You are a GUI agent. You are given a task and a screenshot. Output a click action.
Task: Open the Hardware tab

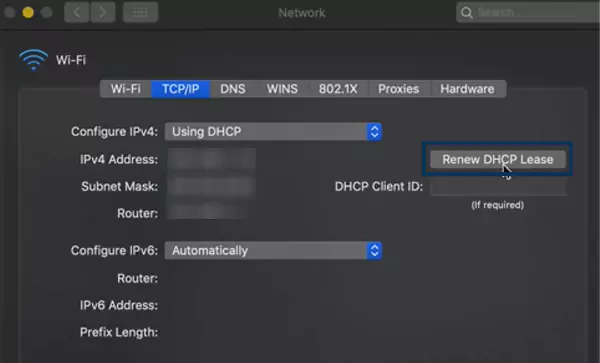(x=468, y=89)
